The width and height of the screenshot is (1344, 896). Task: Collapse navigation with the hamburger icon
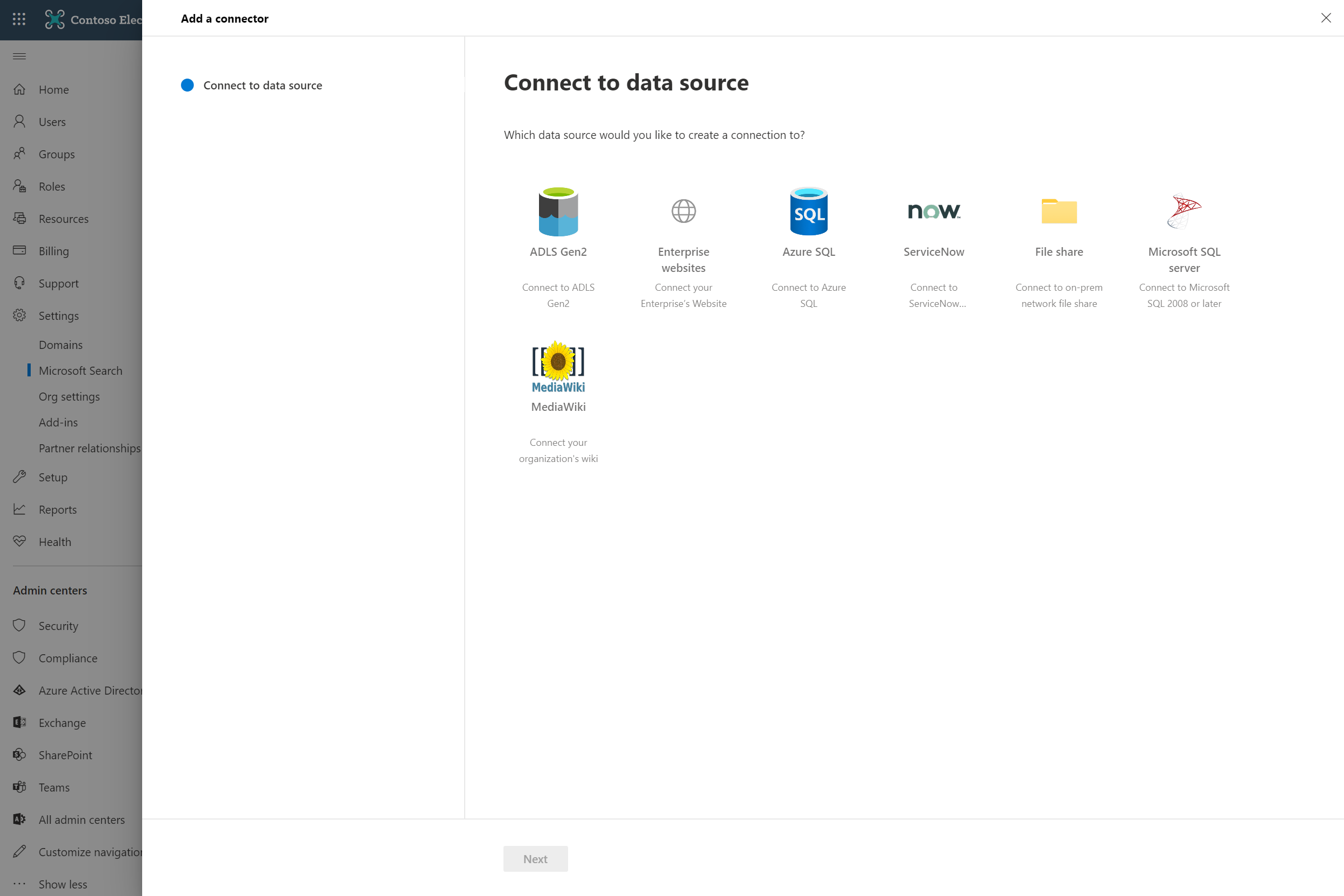point(19,56)
